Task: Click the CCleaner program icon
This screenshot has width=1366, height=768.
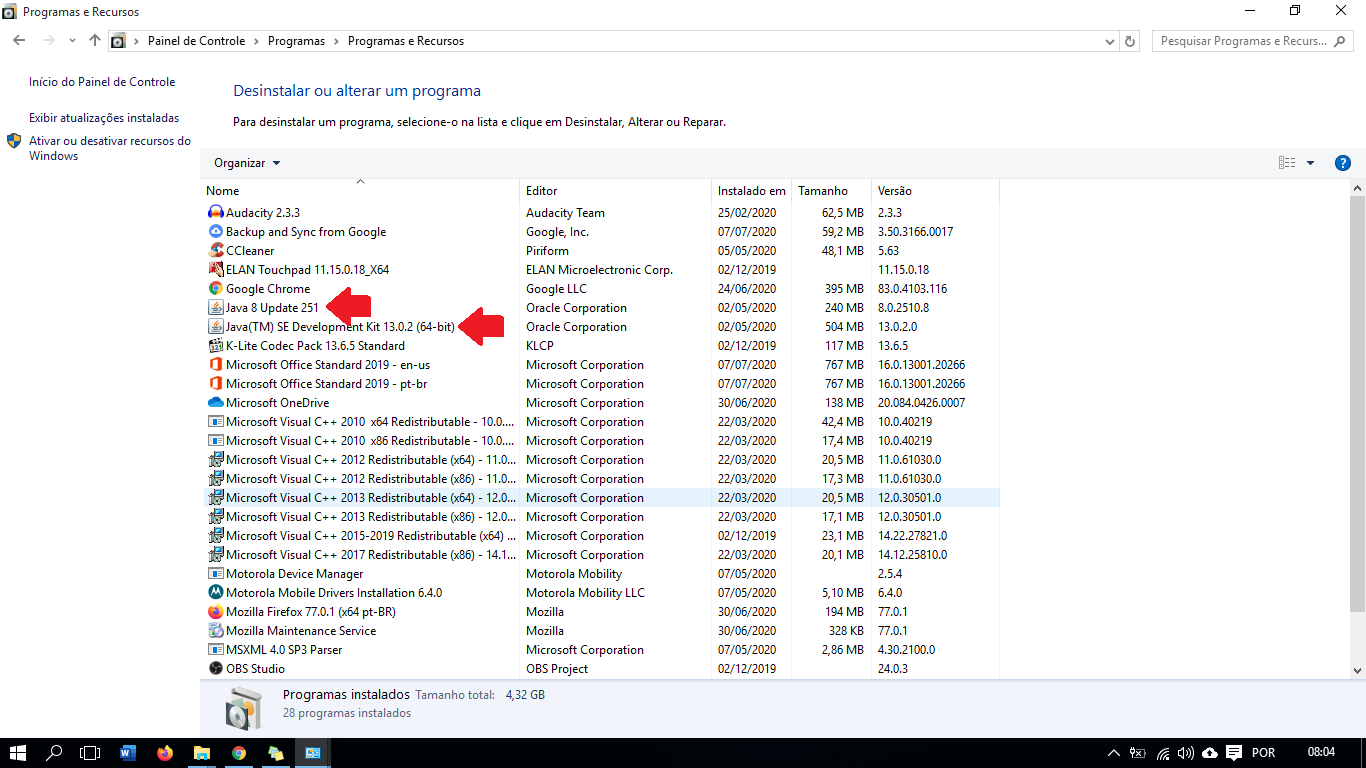Action: [216, 250]
